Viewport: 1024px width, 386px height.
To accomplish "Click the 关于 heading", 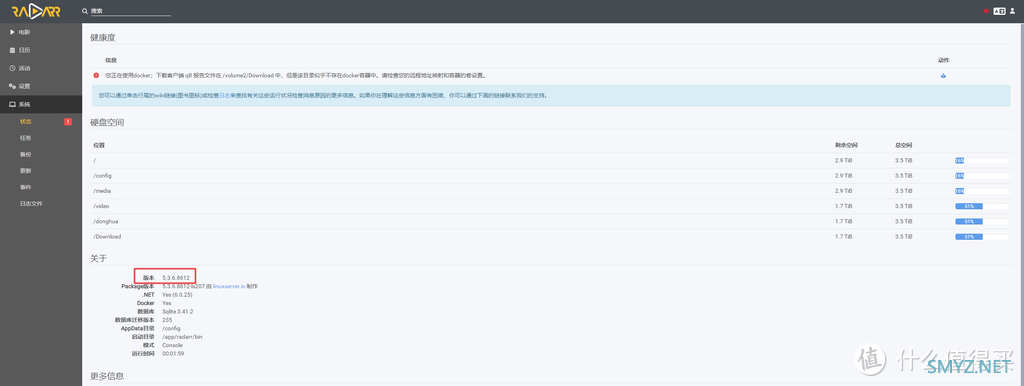I will pos(99,259).
